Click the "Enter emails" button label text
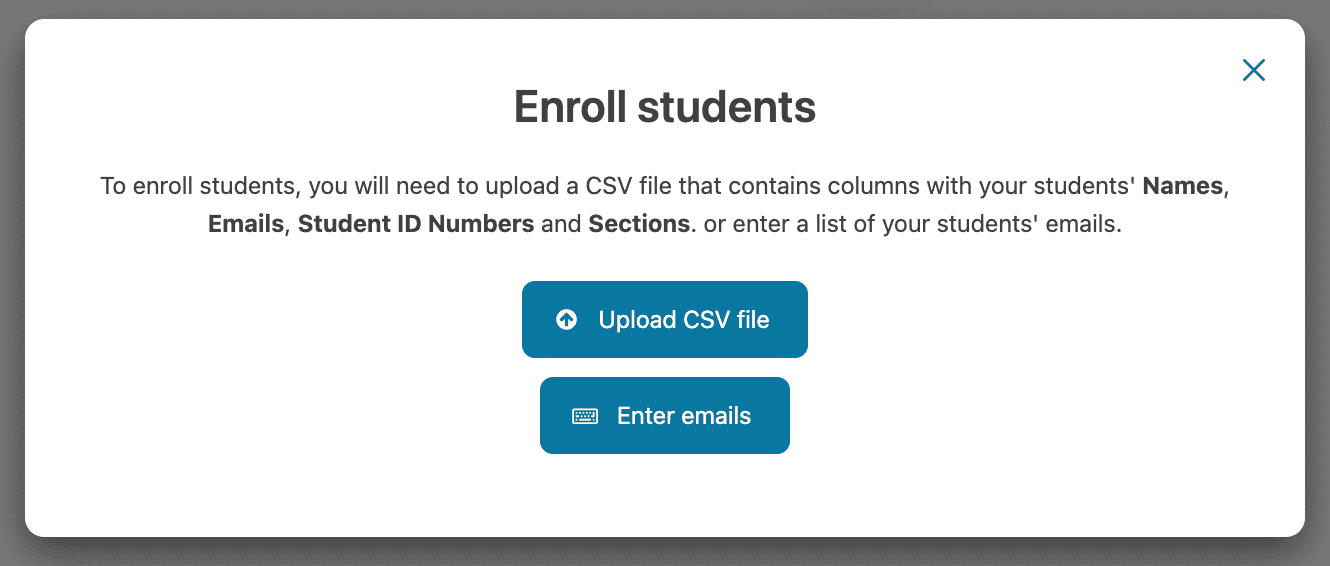 684,416
